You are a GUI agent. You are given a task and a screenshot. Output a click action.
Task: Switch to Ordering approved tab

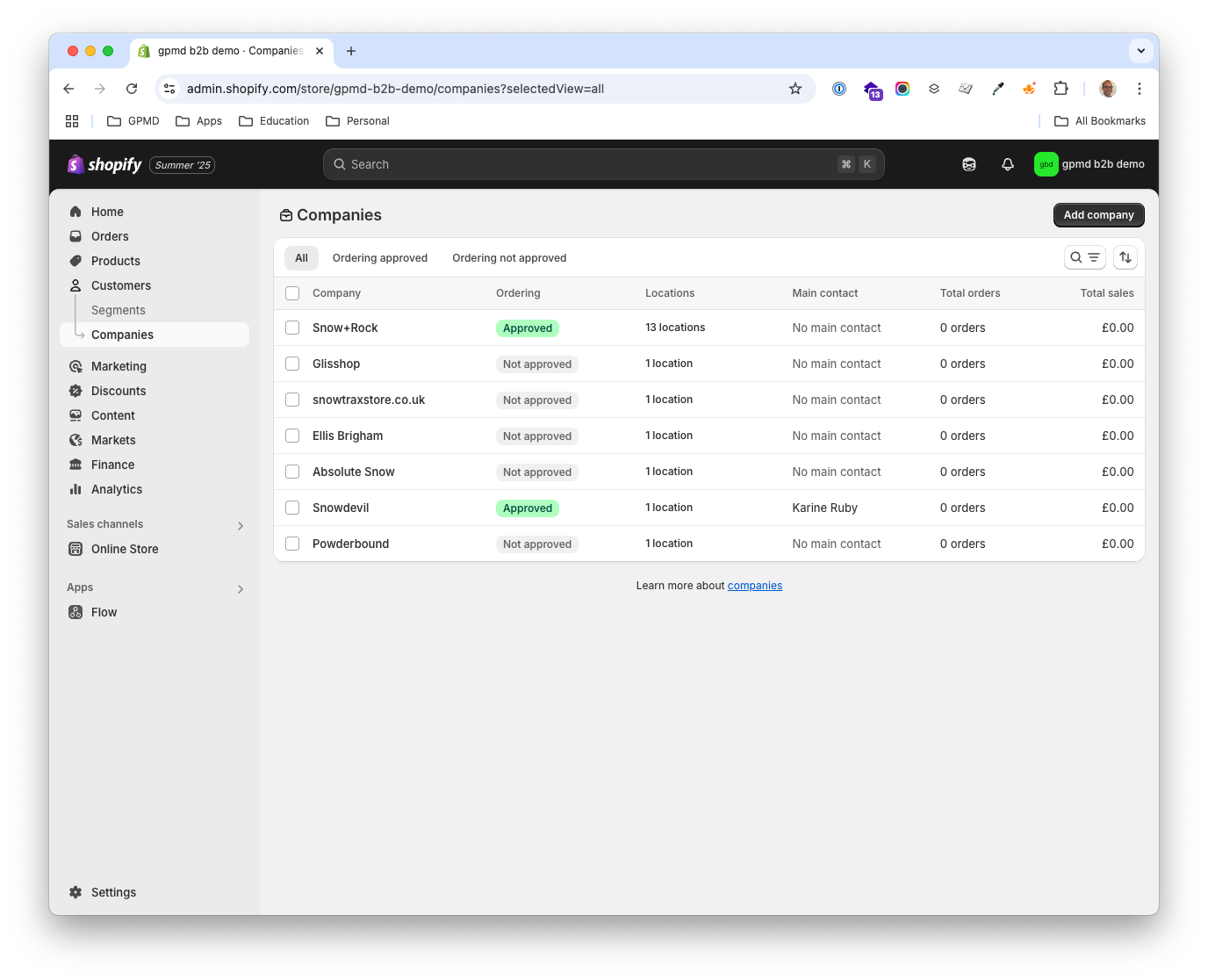pyautogui.click(x=380, y=258)
